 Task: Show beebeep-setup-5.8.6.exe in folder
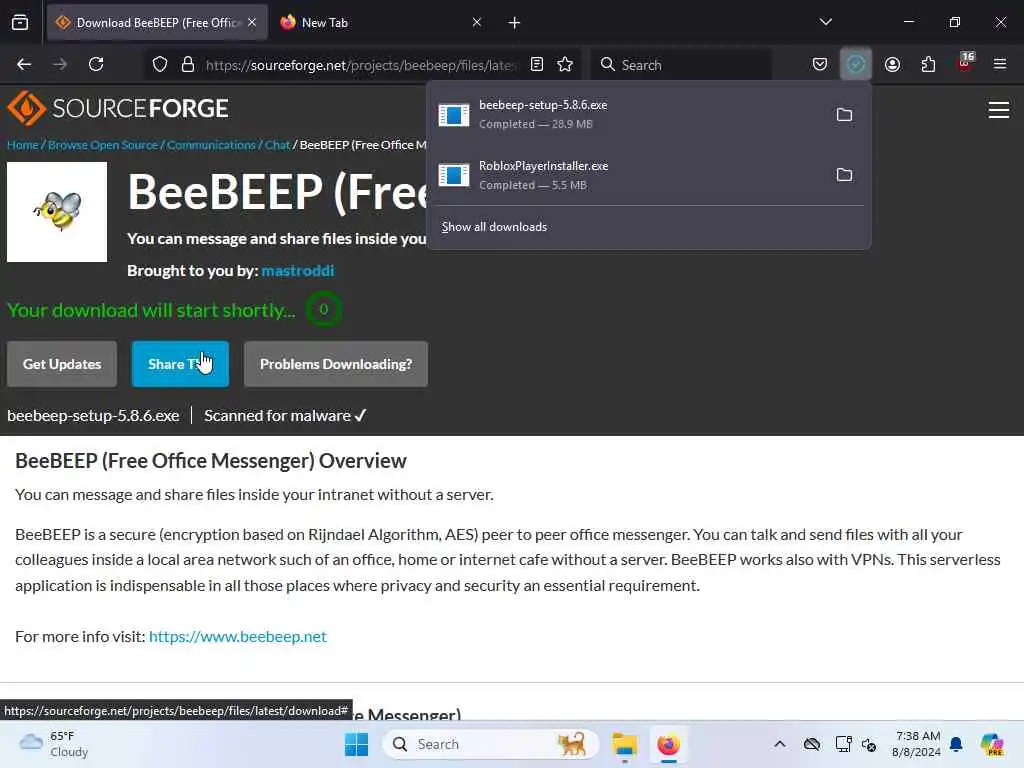point(844,115)
